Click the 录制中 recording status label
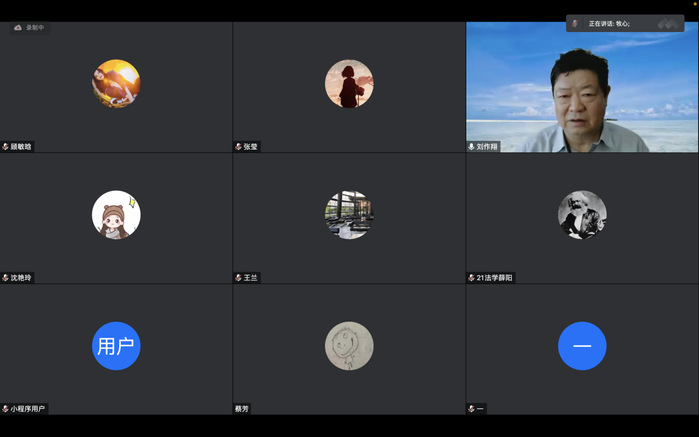 coord(35,28)
